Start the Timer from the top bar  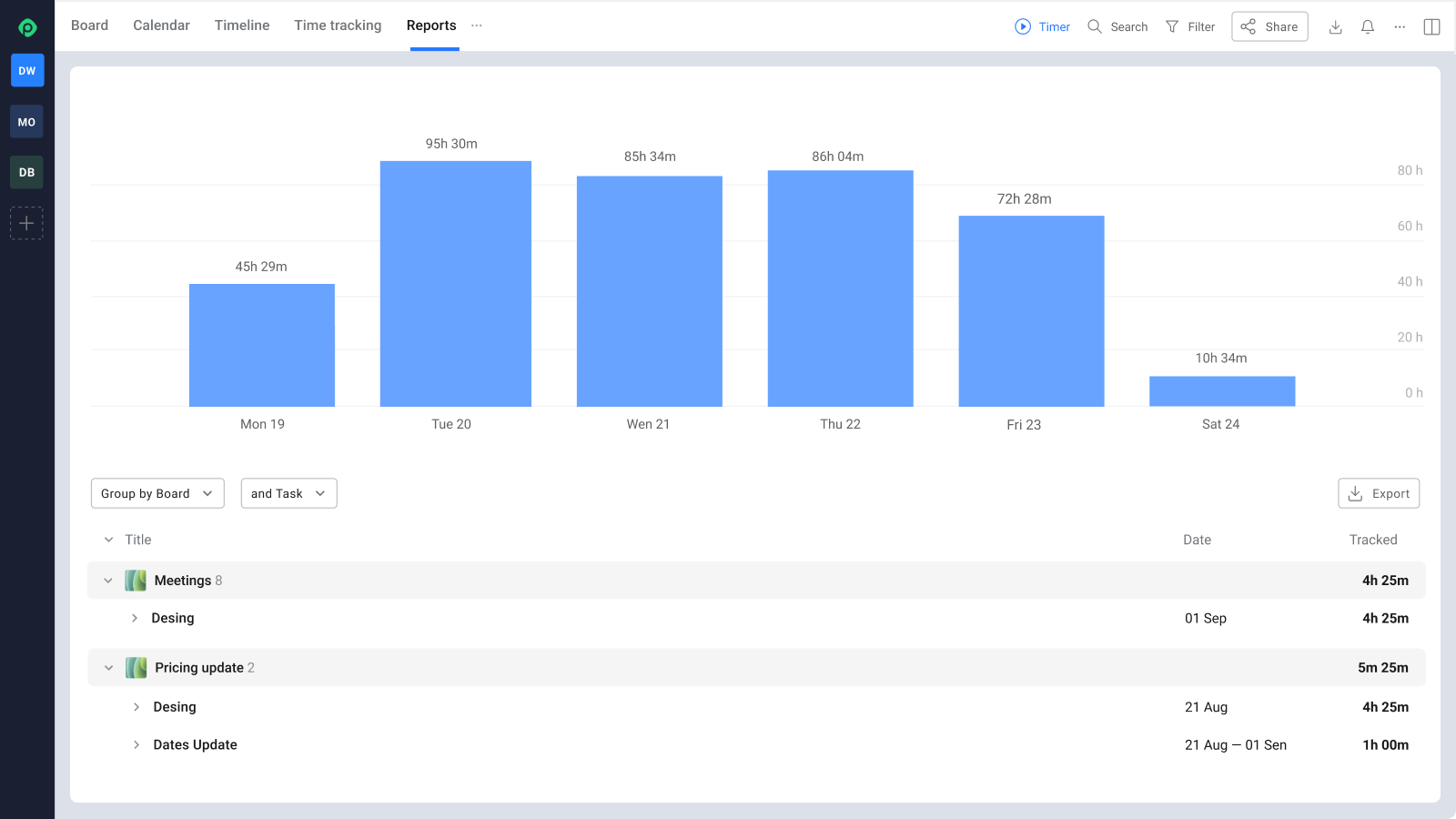(x=1042, y=26)
